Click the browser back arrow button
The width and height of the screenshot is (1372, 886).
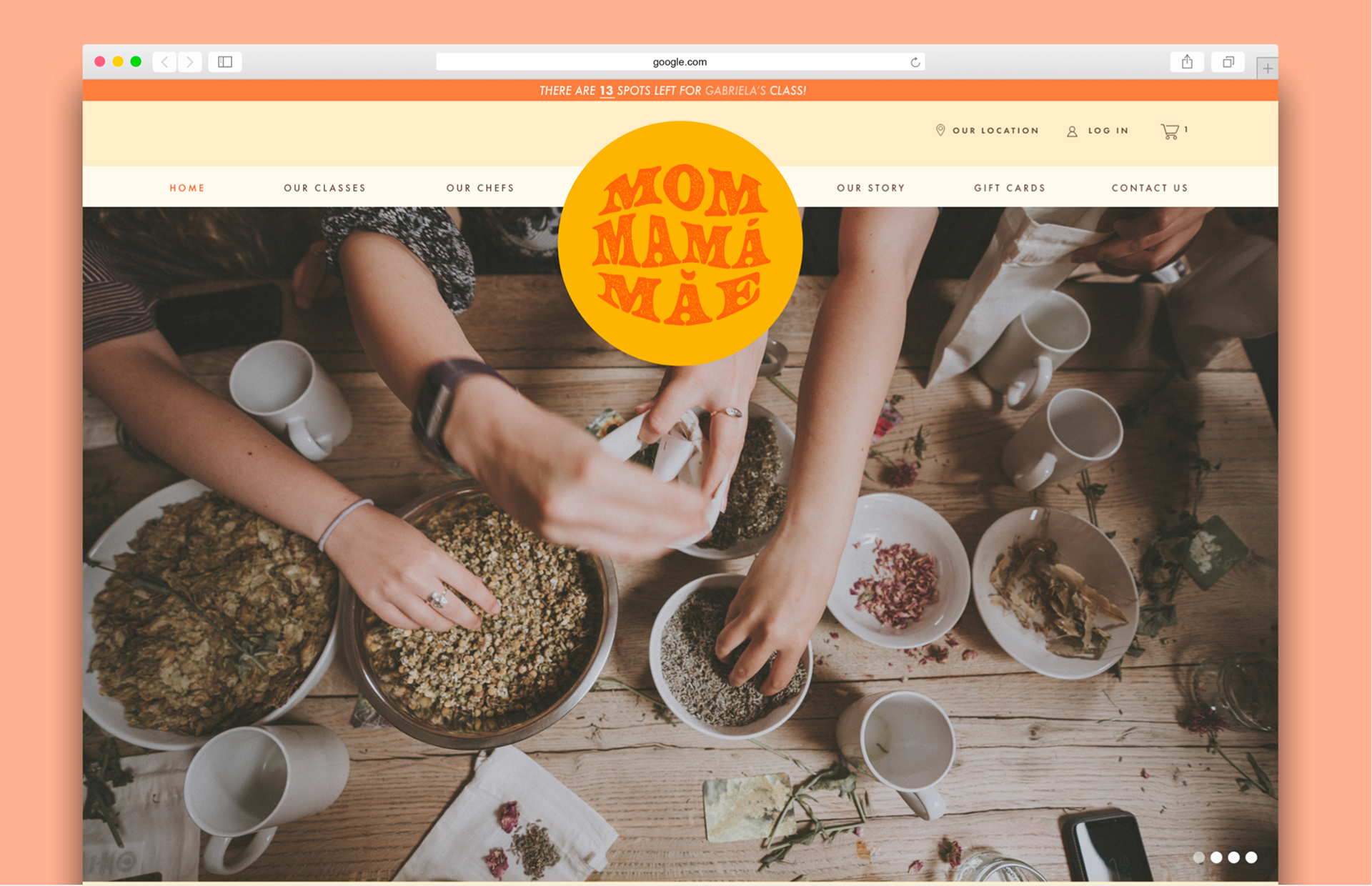[x=165, y=62]
